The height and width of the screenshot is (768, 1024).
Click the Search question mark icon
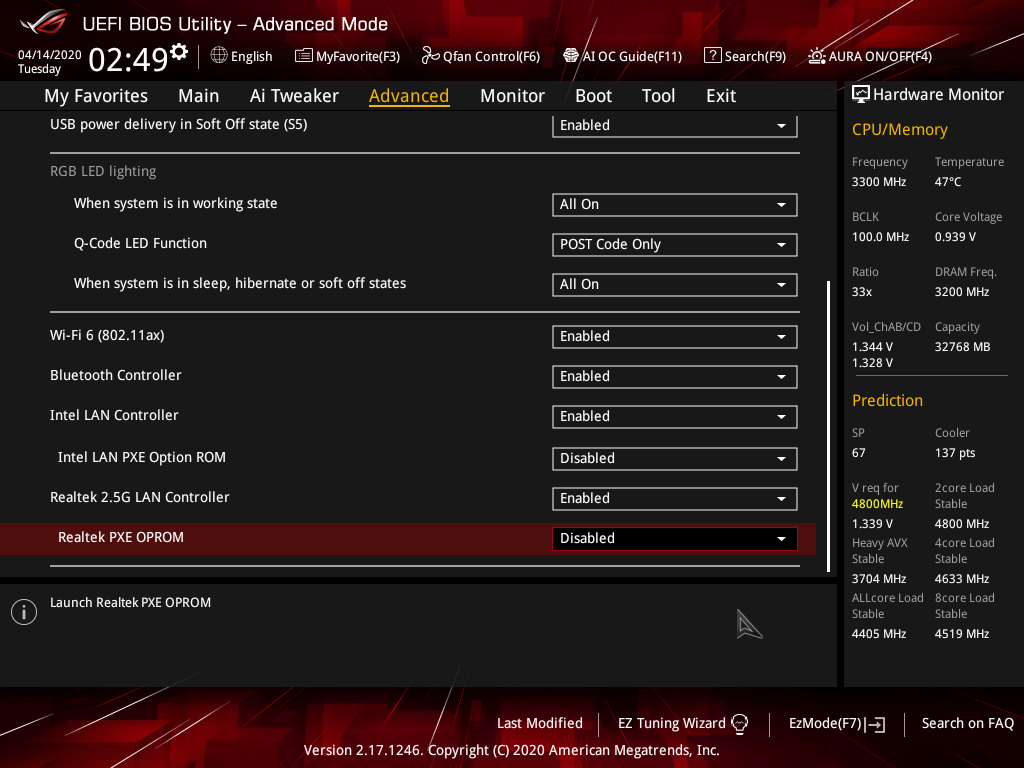click(x=712, y=56)
